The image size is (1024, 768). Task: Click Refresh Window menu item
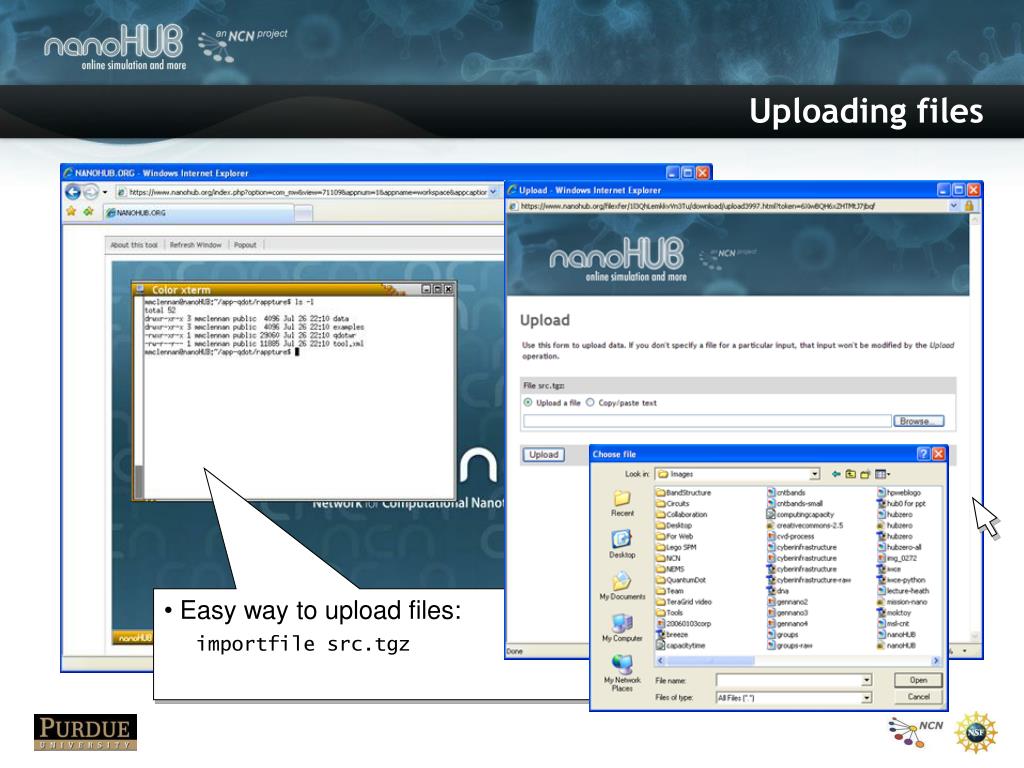[x=195, y=245]
